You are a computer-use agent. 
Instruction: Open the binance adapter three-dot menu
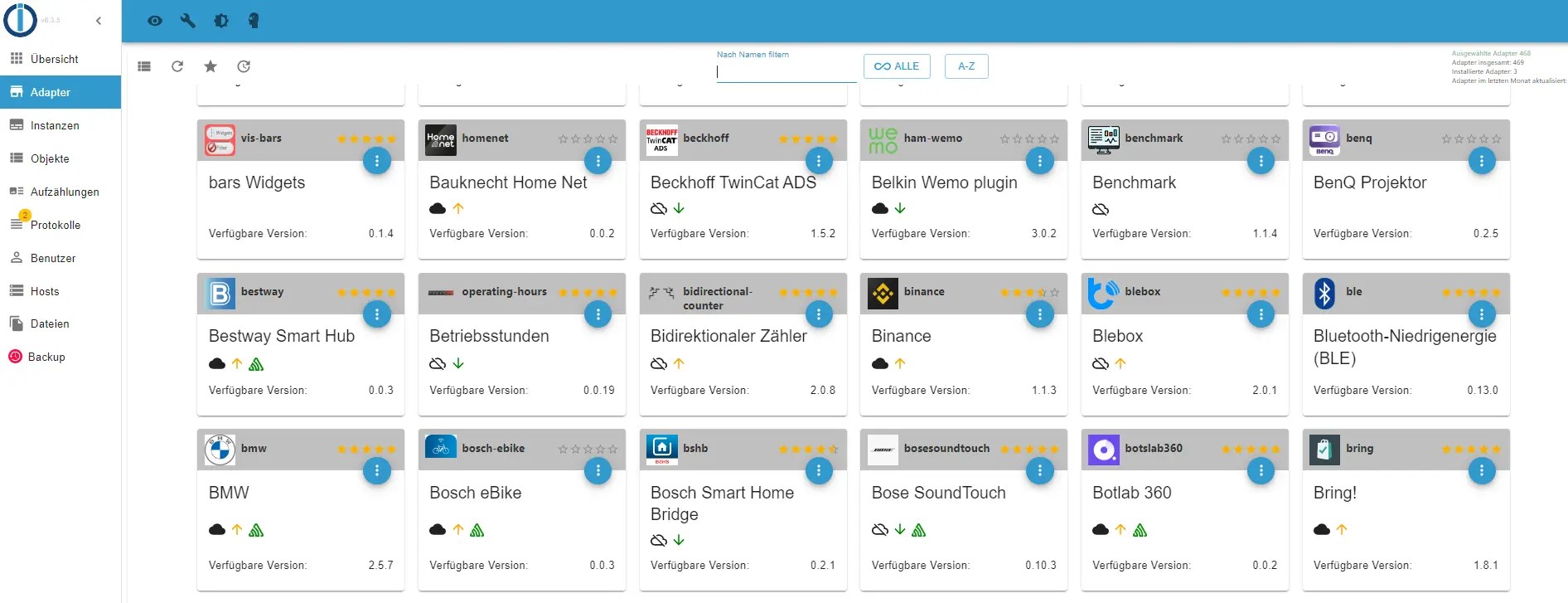click(1040, 314)
